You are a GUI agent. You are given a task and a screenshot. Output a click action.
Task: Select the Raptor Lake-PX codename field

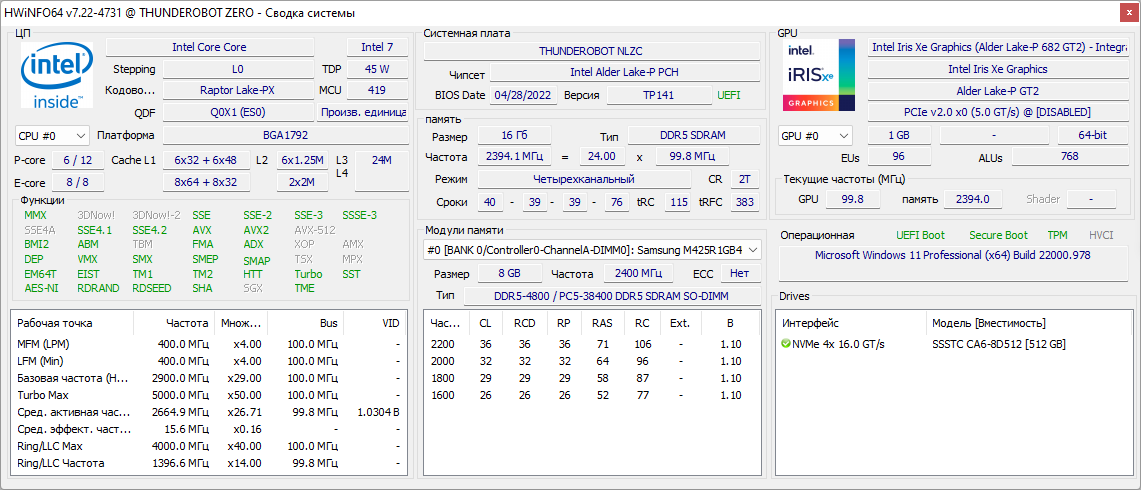(x=237, y=90)
